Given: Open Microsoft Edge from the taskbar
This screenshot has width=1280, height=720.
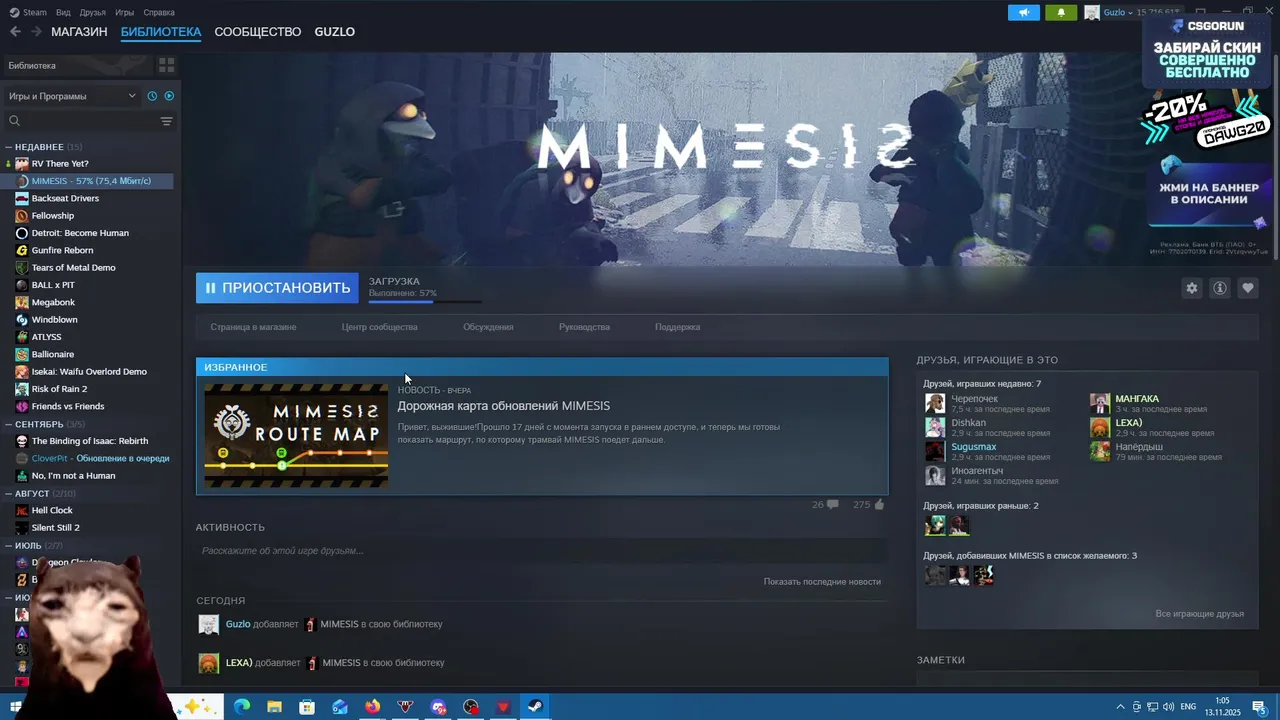Looking at the screenshot, I should click(x=241, y=707).
